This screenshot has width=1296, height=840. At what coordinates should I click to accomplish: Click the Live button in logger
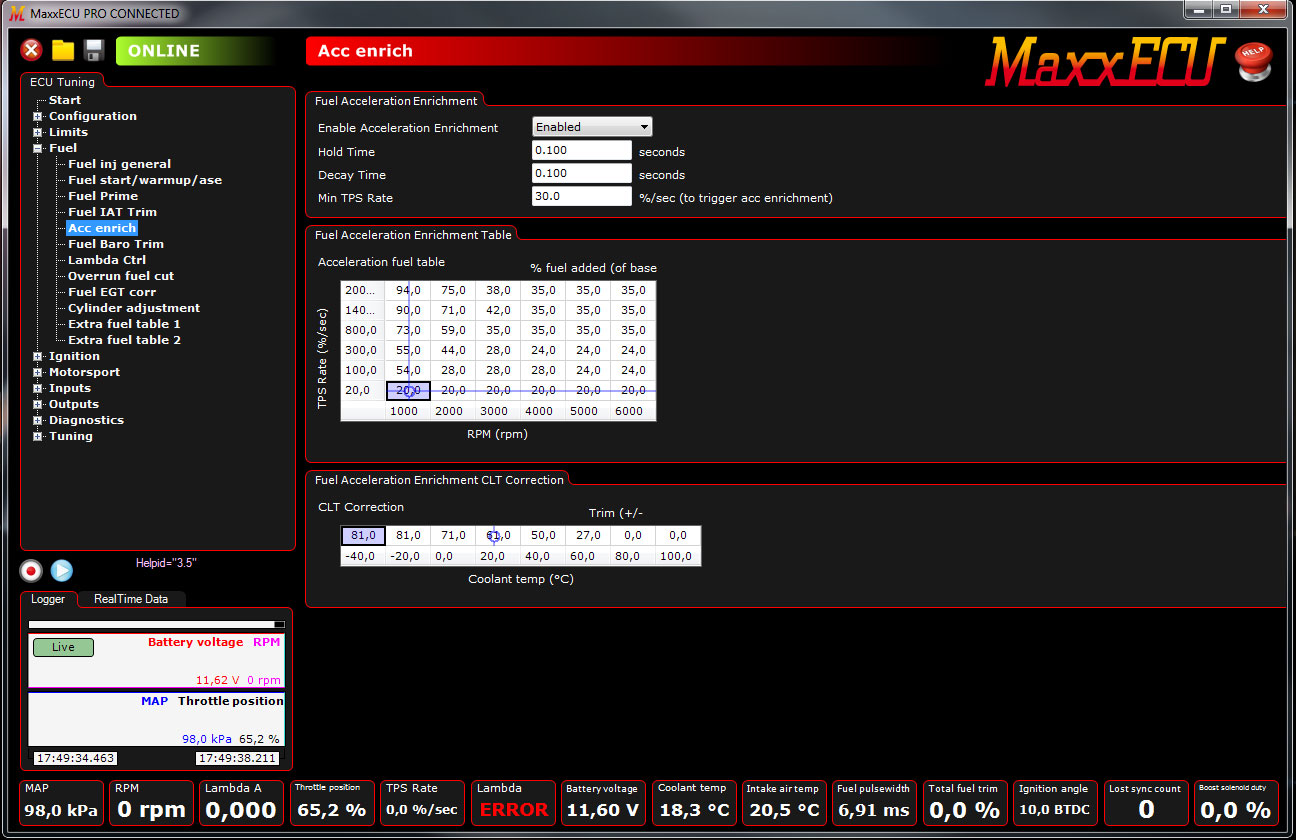63,647
